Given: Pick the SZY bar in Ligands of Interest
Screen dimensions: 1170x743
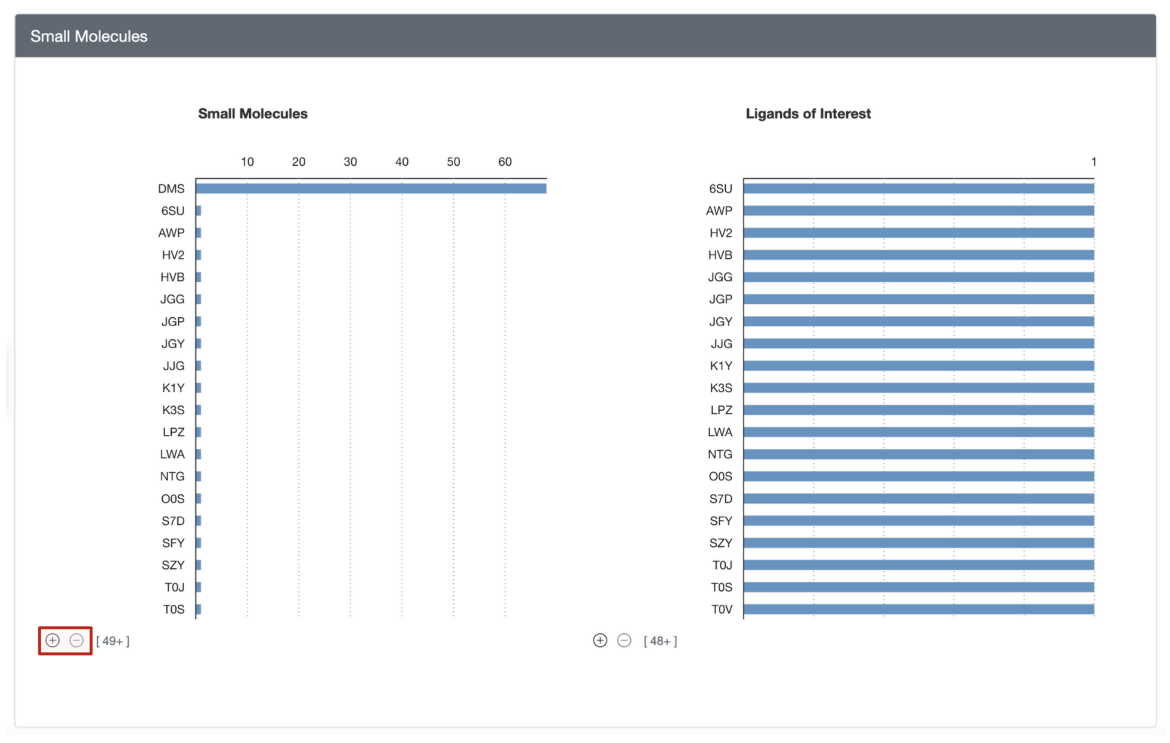Looking at the screenshot, I should 918,543.
